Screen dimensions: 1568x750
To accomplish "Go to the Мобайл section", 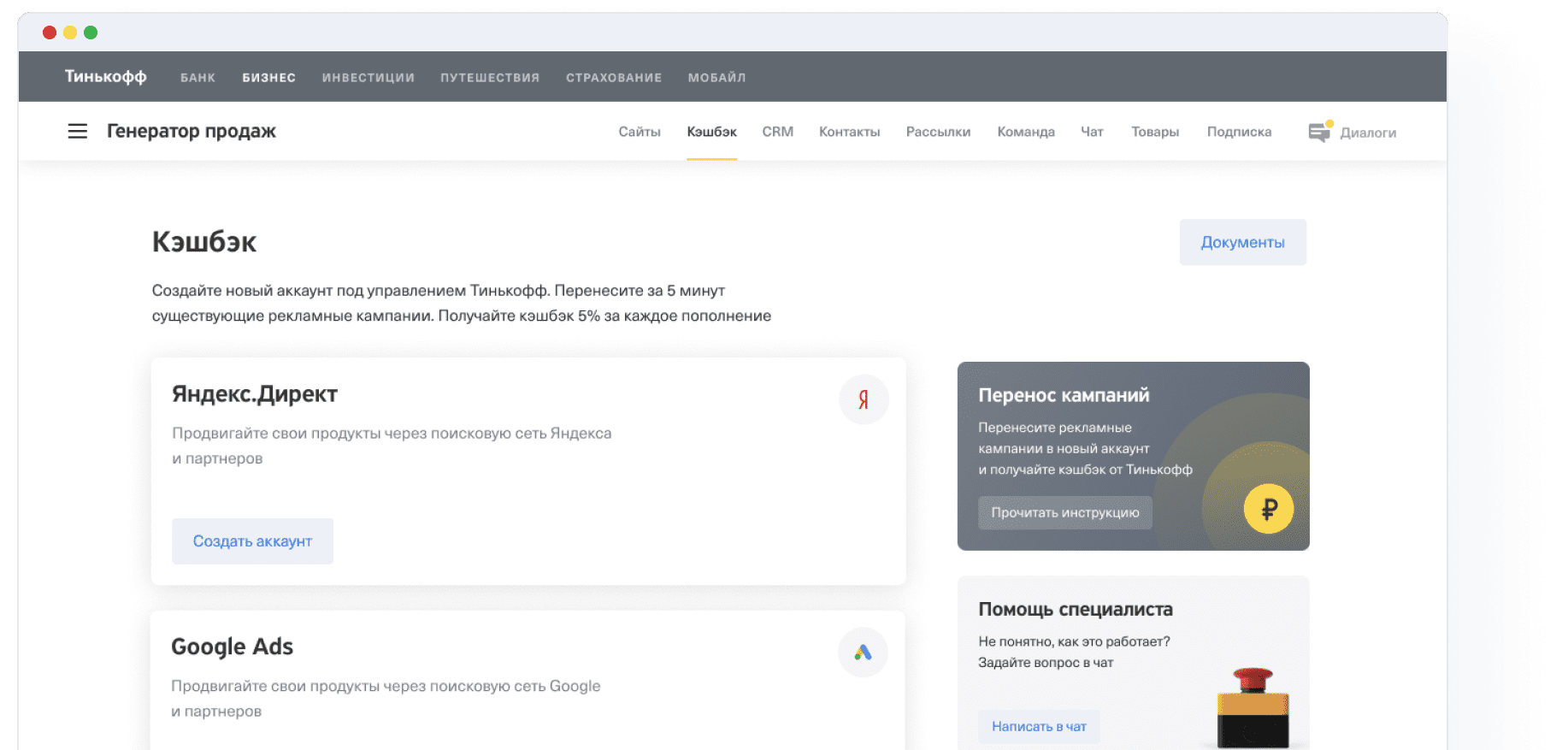I will click(x=716, y=78).
